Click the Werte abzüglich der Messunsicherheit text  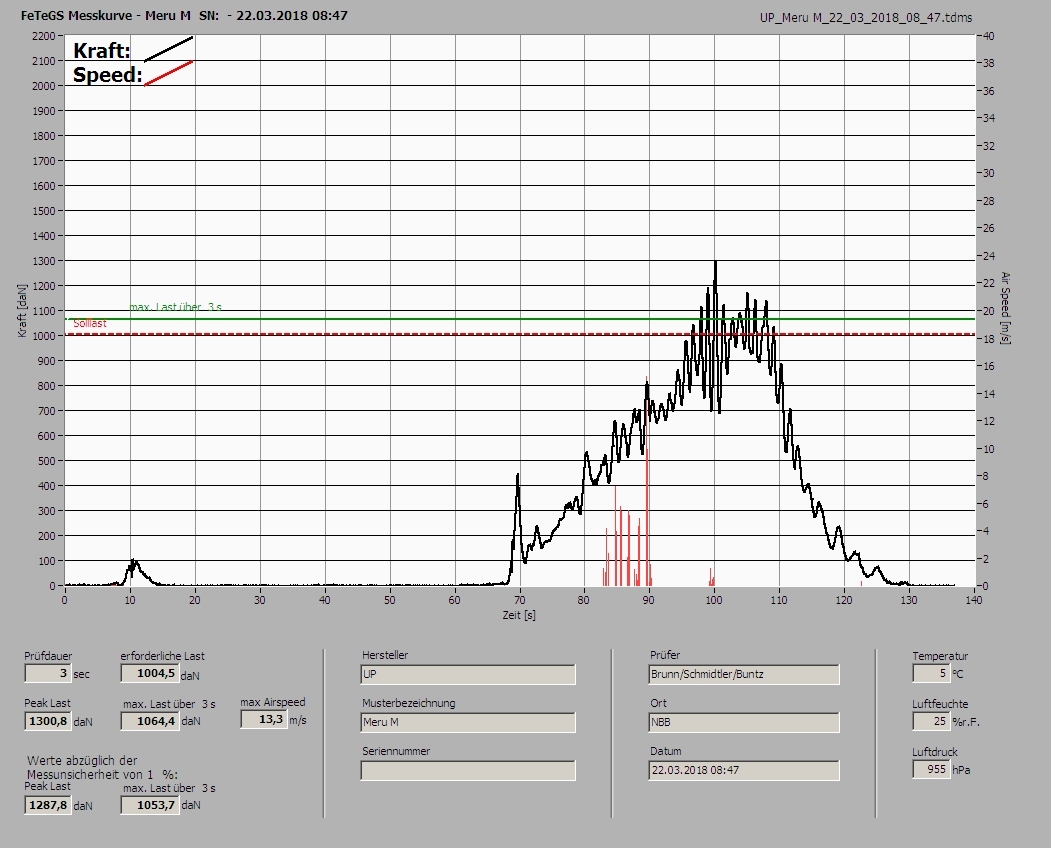click(102, 768)
